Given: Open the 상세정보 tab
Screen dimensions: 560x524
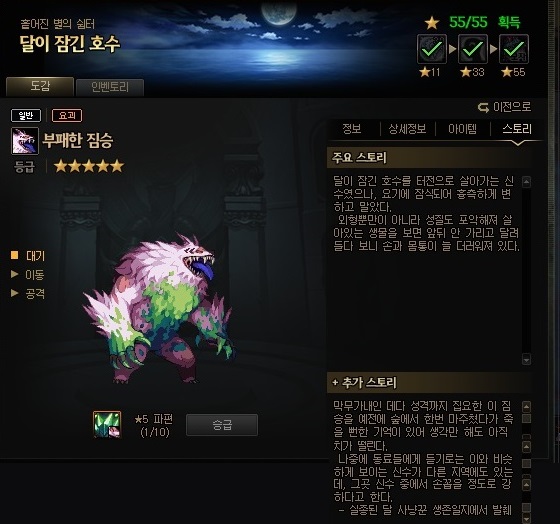Looking at the screenshot, I should 407,129.
